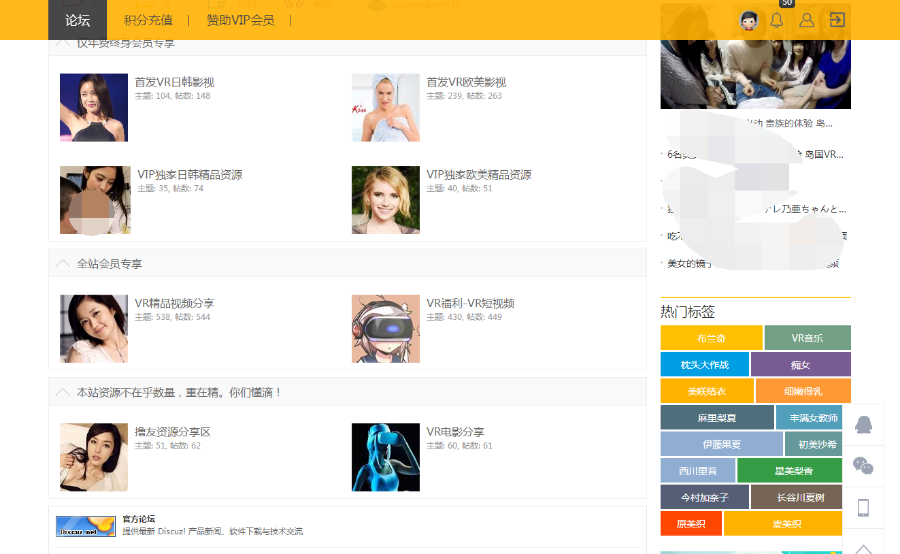The width and height of the screenshot is (900, 554).
Task: Select the 西川里音 hot tag
Action: tap(698, 471)
